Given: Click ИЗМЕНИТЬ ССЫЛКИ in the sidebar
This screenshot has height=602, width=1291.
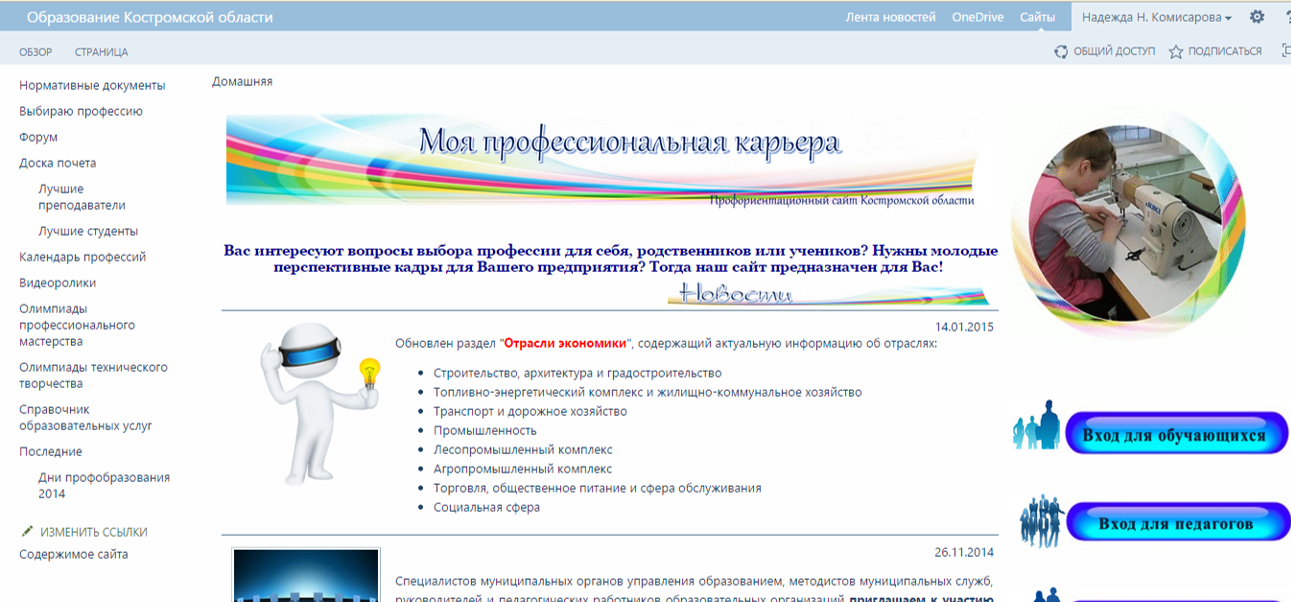Looking at the screenshot, I should point(93,532).
